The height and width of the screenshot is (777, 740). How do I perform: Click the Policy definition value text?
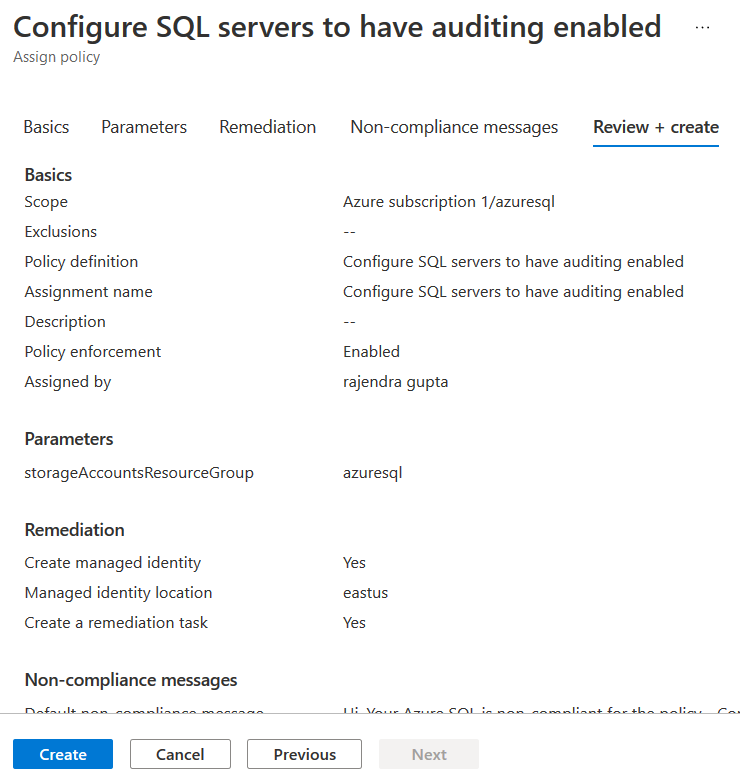513,262
